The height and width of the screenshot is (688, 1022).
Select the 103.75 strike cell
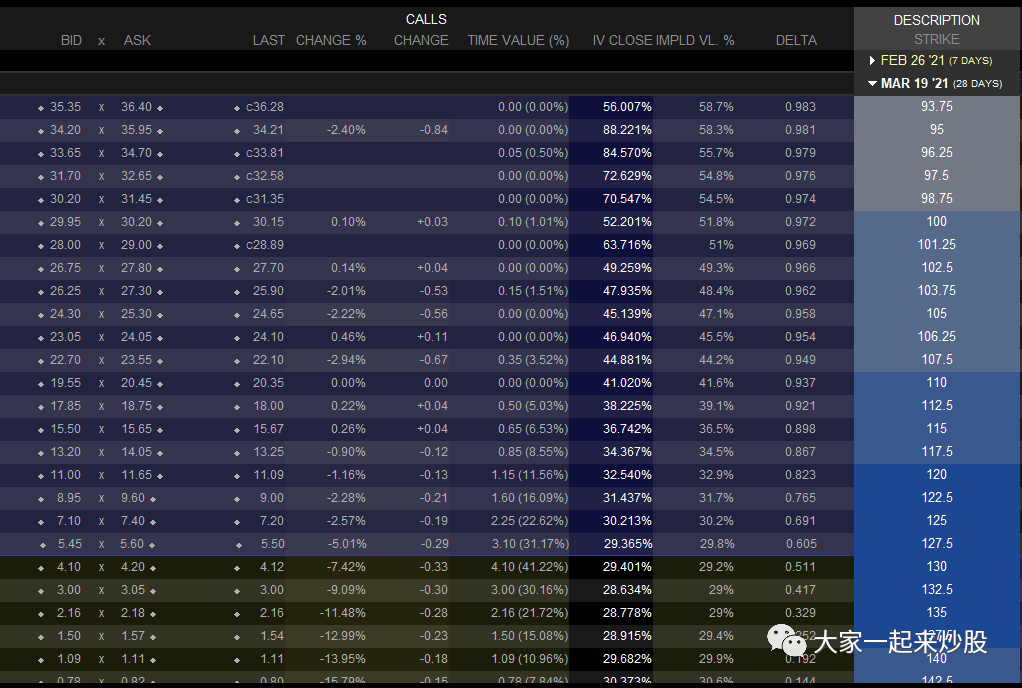(x=937, y=290)
